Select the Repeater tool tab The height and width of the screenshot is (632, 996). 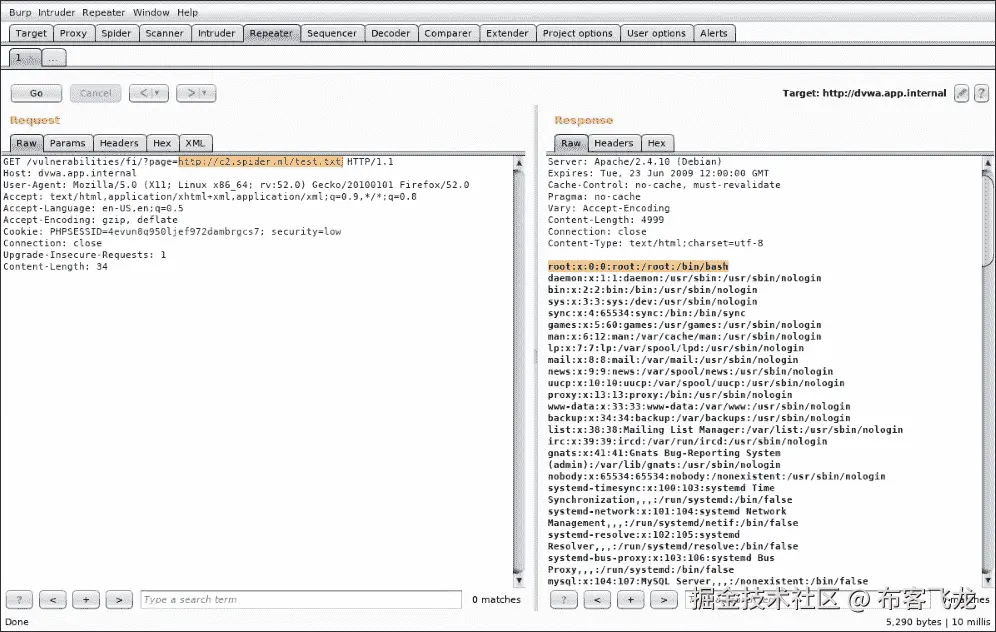(x=271, y=33)
